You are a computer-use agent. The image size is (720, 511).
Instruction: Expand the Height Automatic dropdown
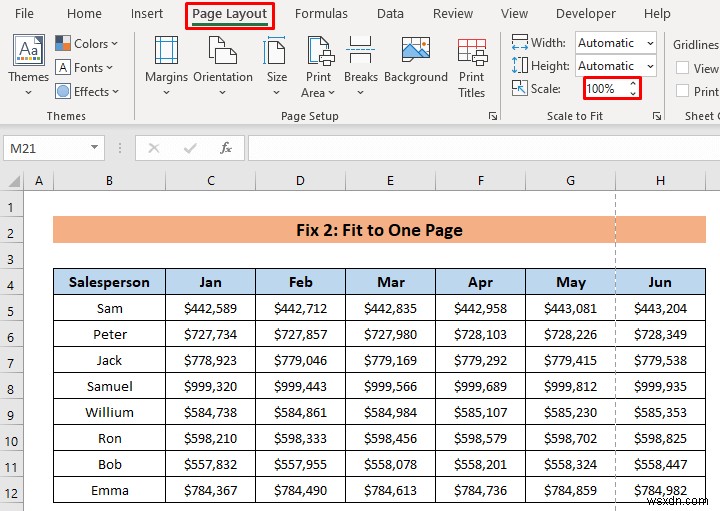[649, 66]
